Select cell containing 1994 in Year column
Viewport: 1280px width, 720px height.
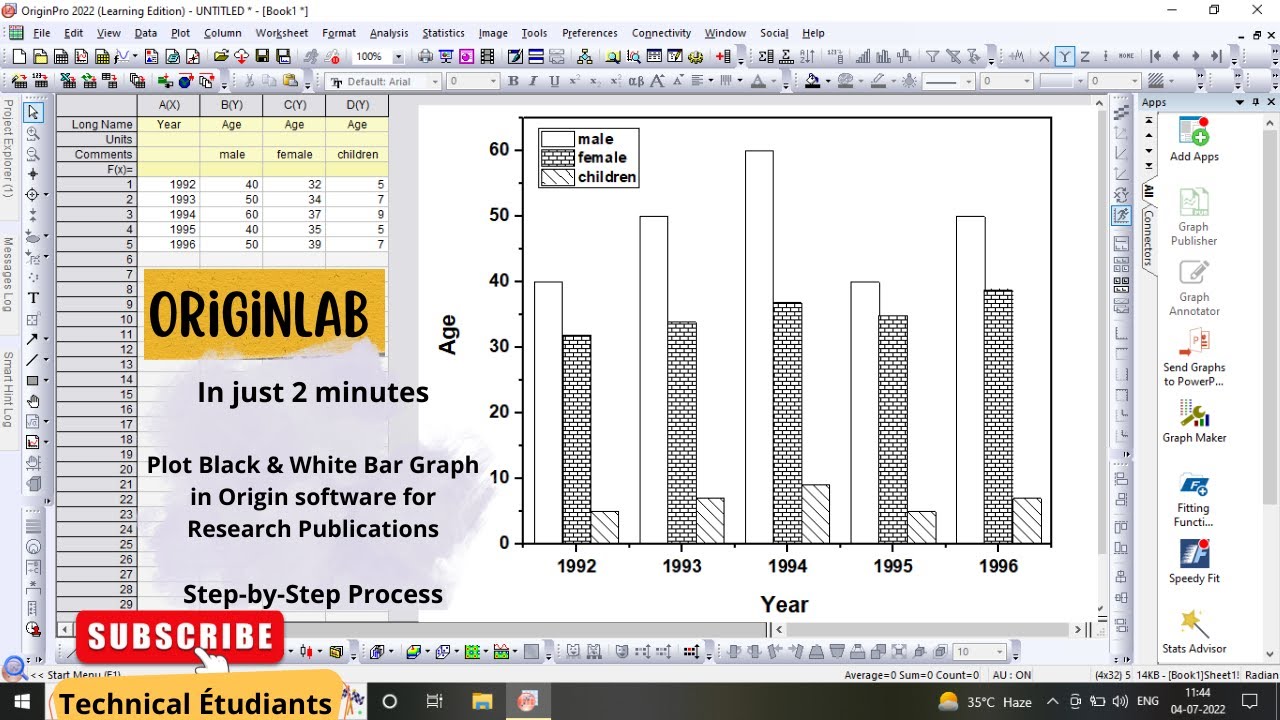pos(168,214)
